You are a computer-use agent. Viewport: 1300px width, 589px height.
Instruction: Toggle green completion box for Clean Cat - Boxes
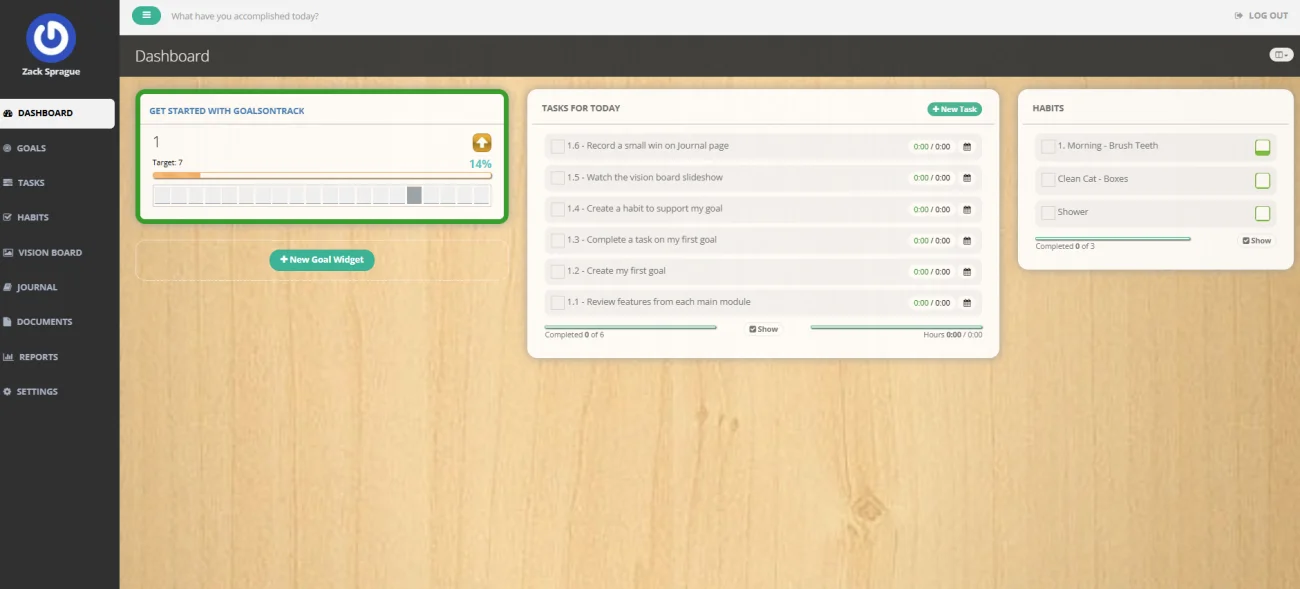coord(1262,180)
